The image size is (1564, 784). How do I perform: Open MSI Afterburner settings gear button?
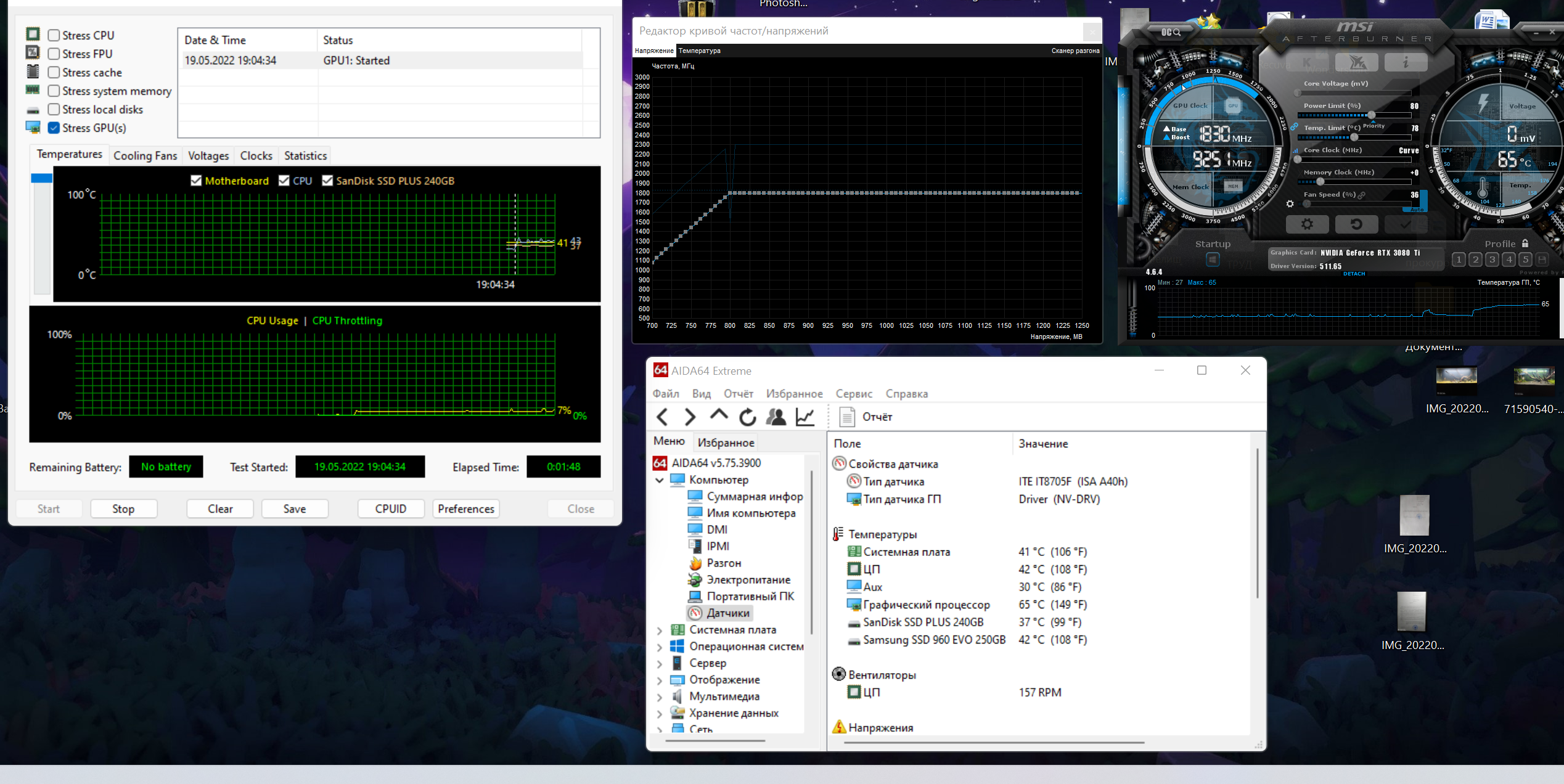pyautogui.click(x=1306, y=224)
